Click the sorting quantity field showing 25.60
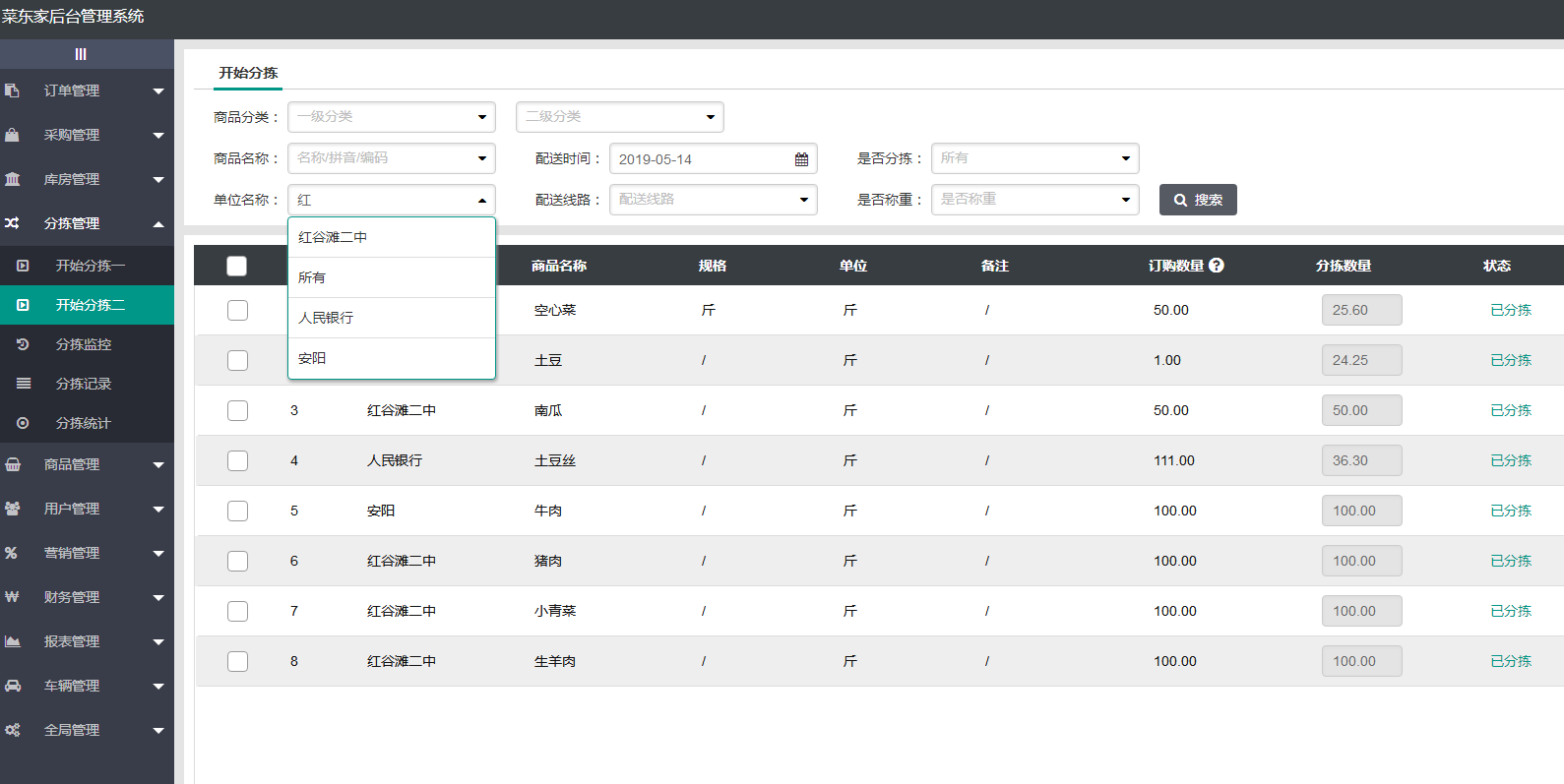The image size is (1564, 784). (1362, 310)
